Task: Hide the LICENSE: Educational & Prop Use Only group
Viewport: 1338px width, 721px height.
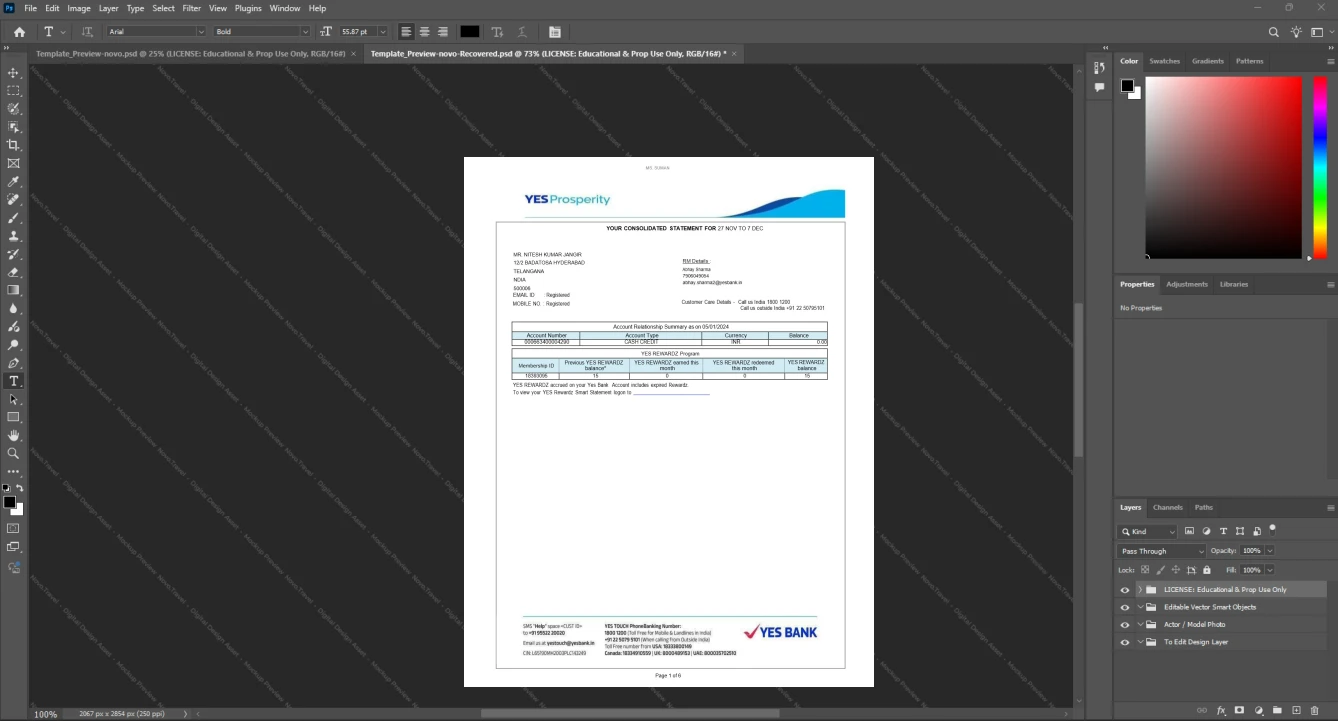Action: pyautogui.click(x=1125, y=590)
